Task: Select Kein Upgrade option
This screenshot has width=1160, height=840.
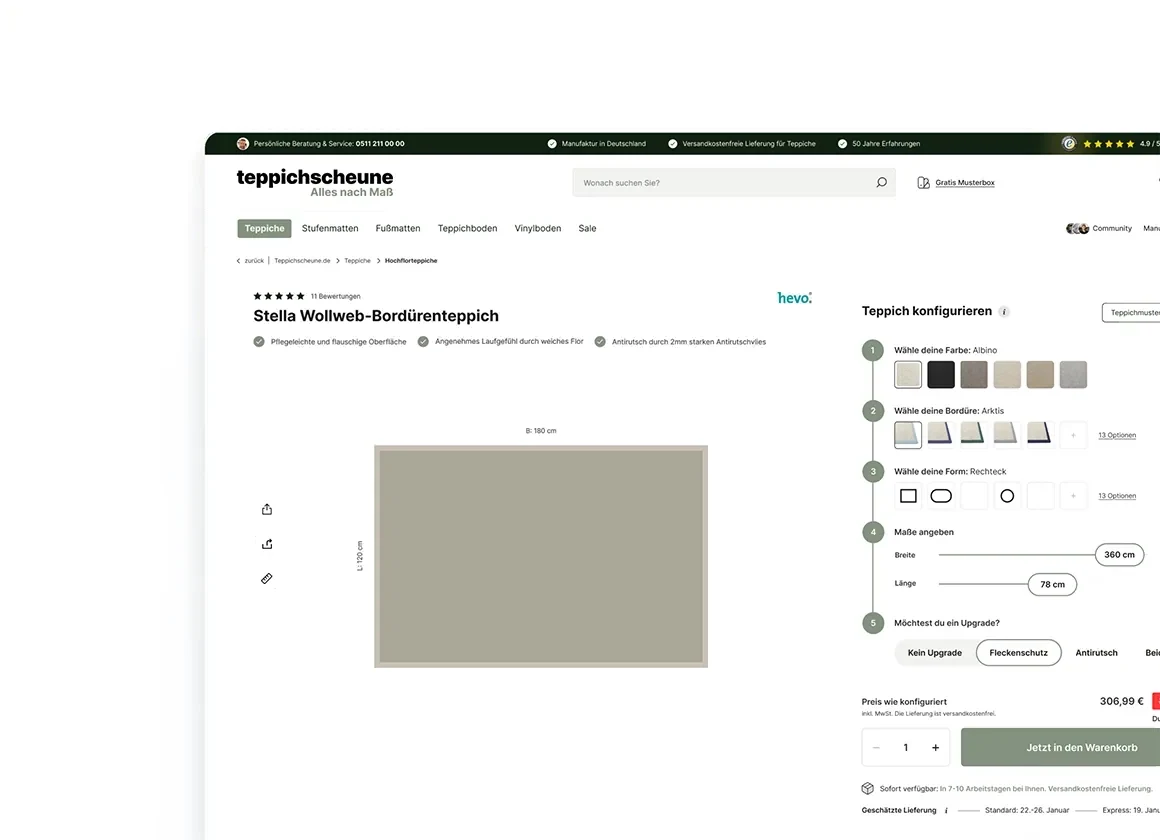Action: [934, 653]
